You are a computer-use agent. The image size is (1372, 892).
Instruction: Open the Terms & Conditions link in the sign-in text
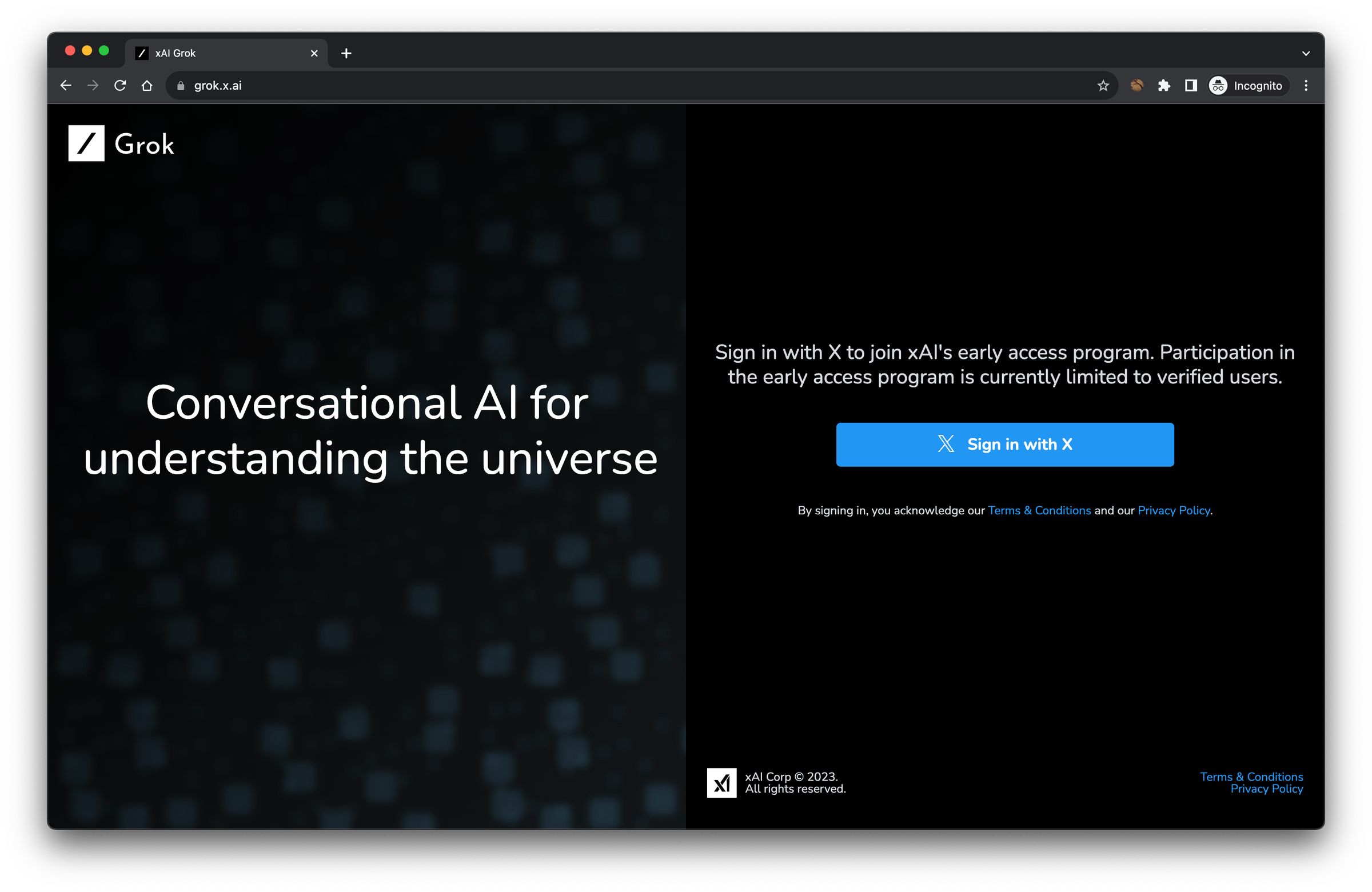click(1039, 510)
